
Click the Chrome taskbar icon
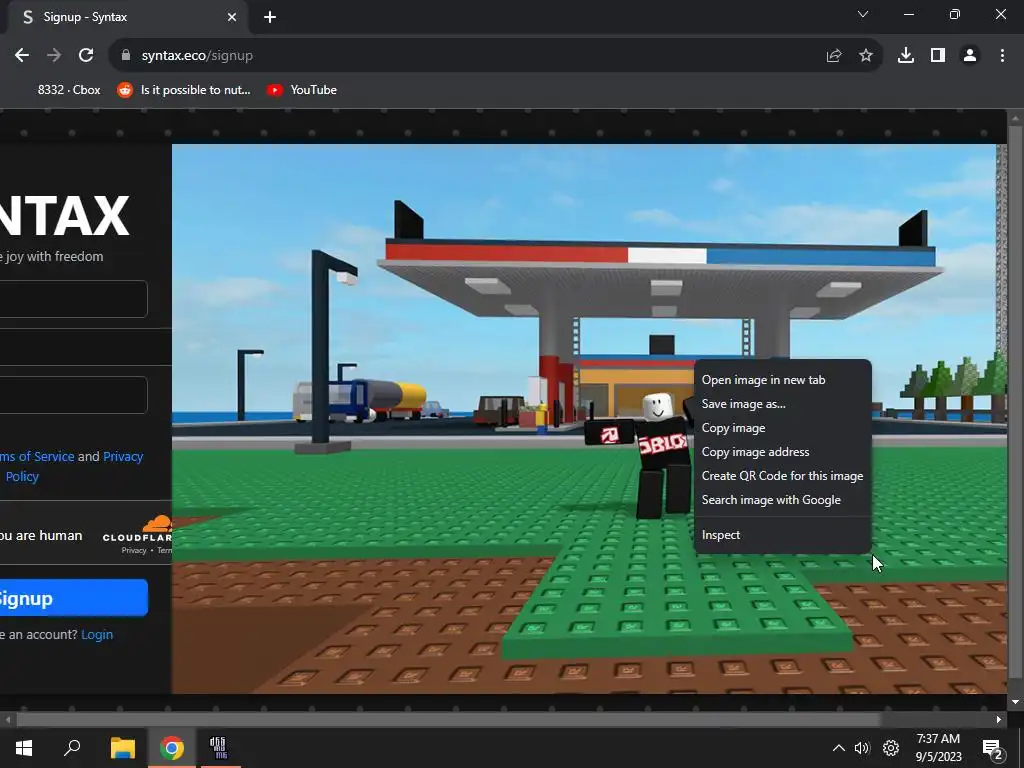[172, 748]
